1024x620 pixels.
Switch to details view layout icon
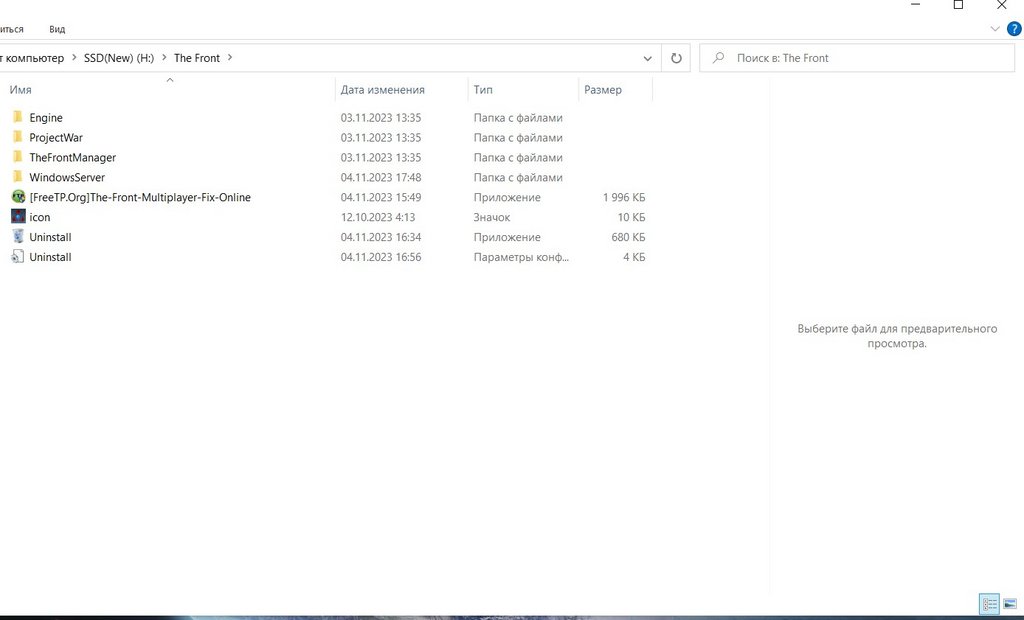click(989, 604)
